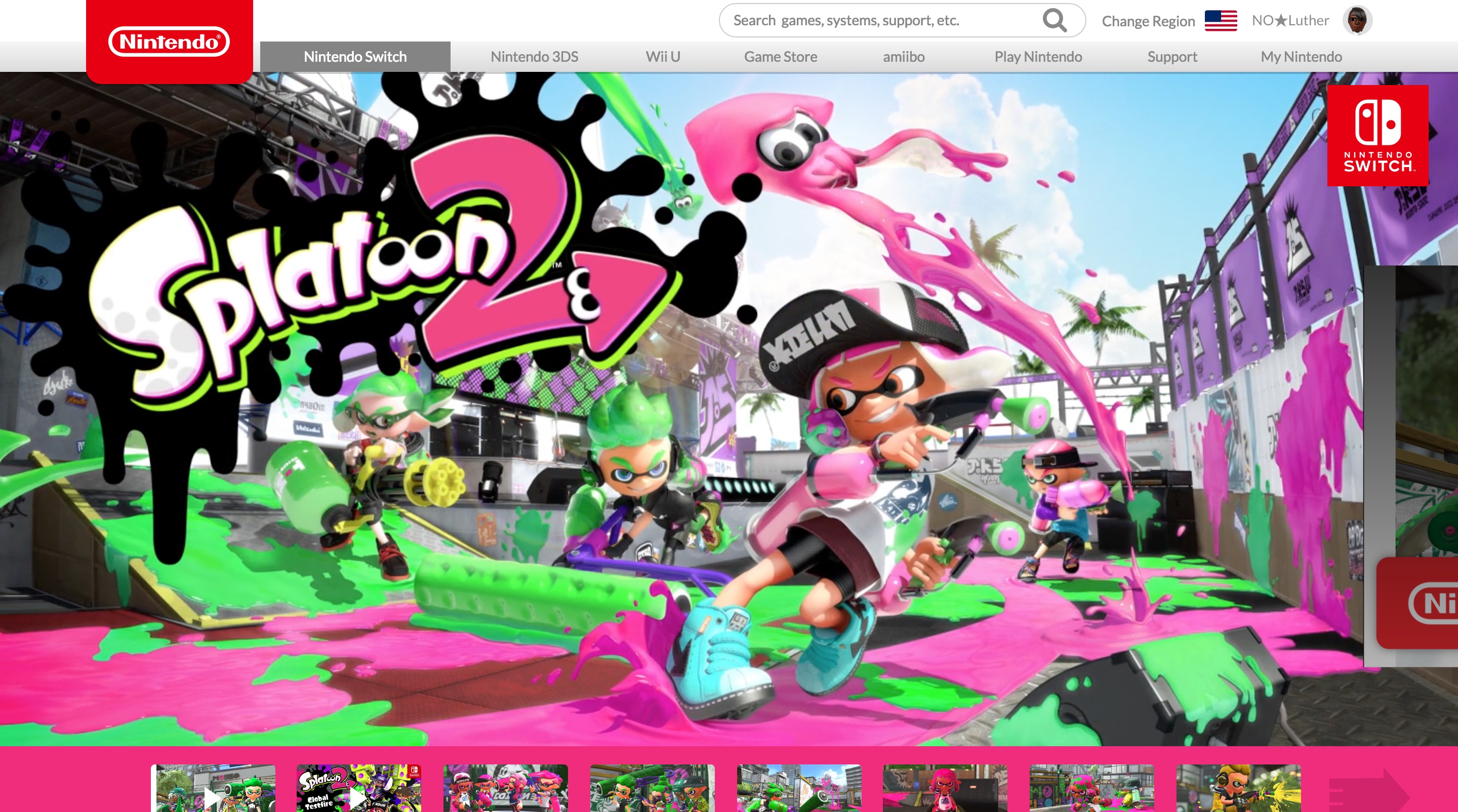Open the Support tab
This screenshot has width=1458, height=812.
click(x=1172, y=57)
